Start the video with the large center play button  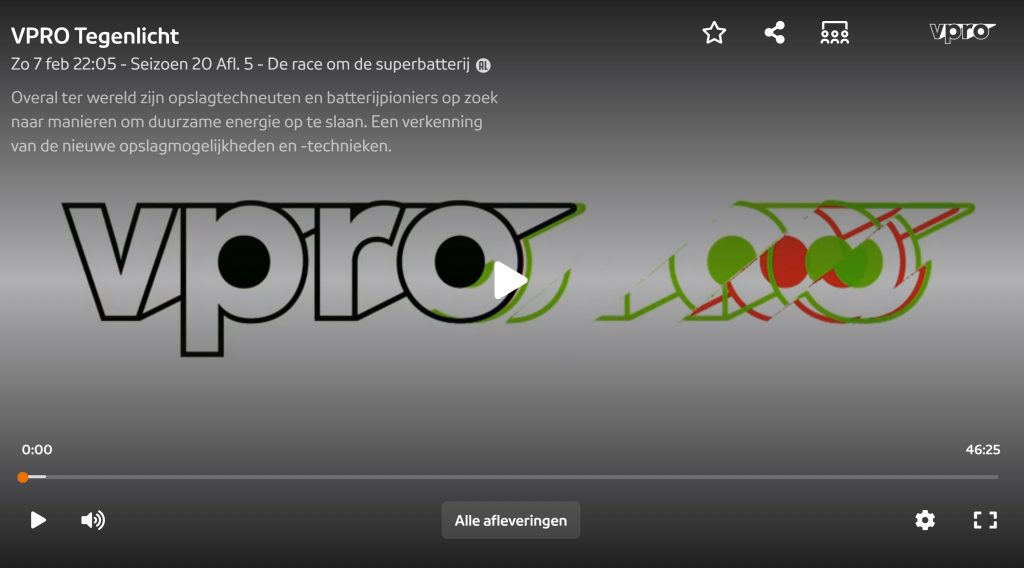pos(510,281)
